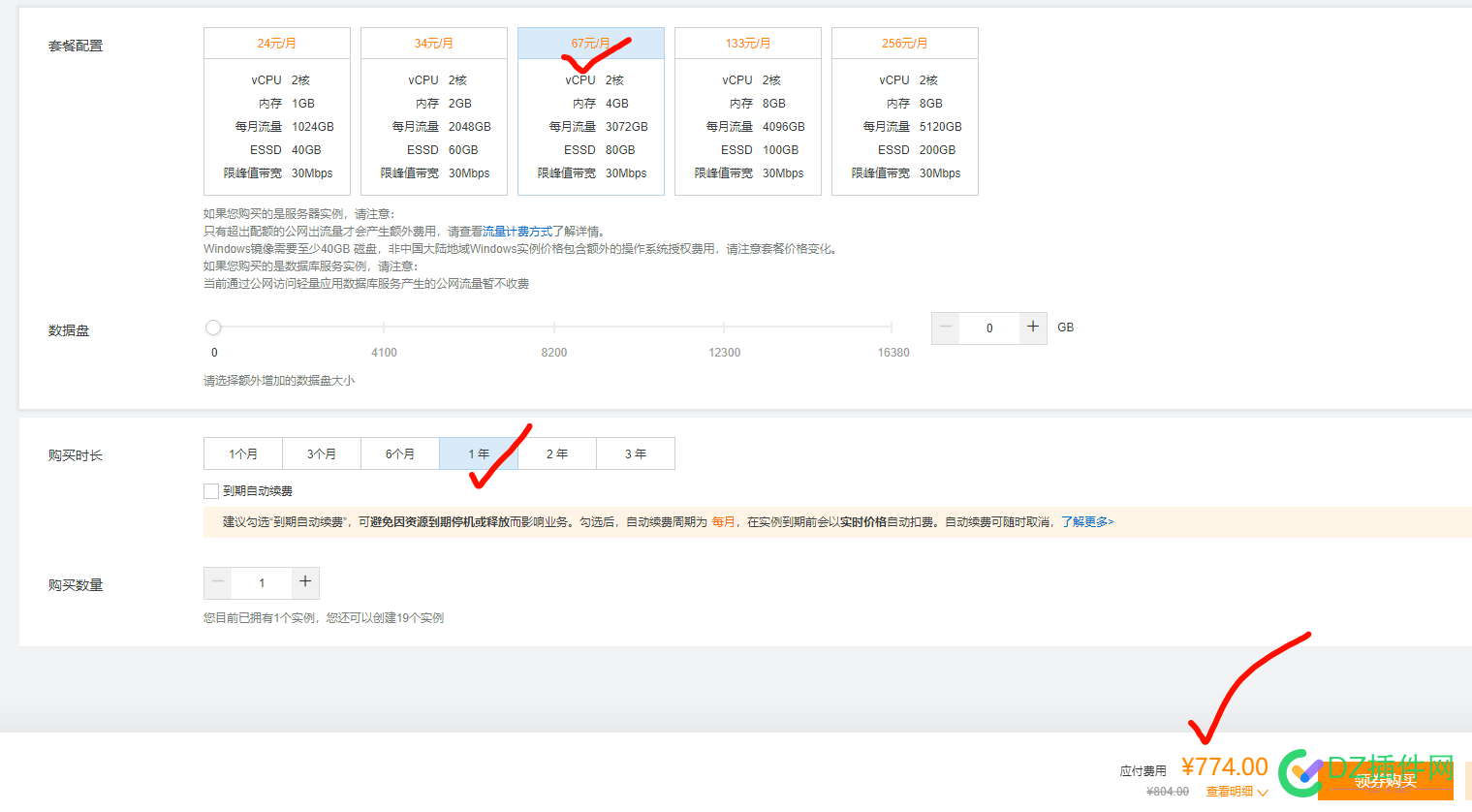Viewport: 1472px width, 812px height.
Task: Open the 了解更多 link about auto-renew
Action: coord(1087,522)
